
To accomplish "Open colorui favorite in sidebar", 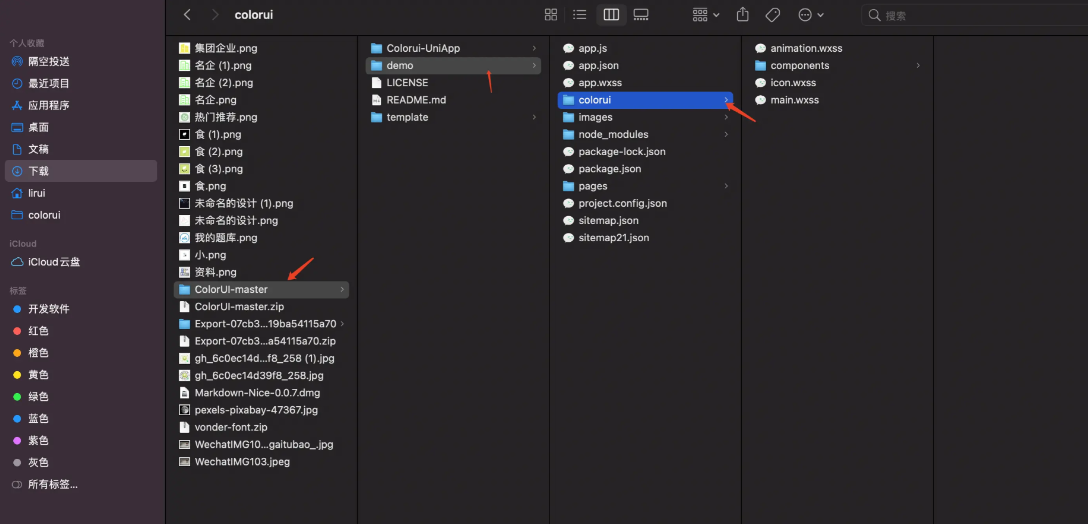I will click(82, 215).
